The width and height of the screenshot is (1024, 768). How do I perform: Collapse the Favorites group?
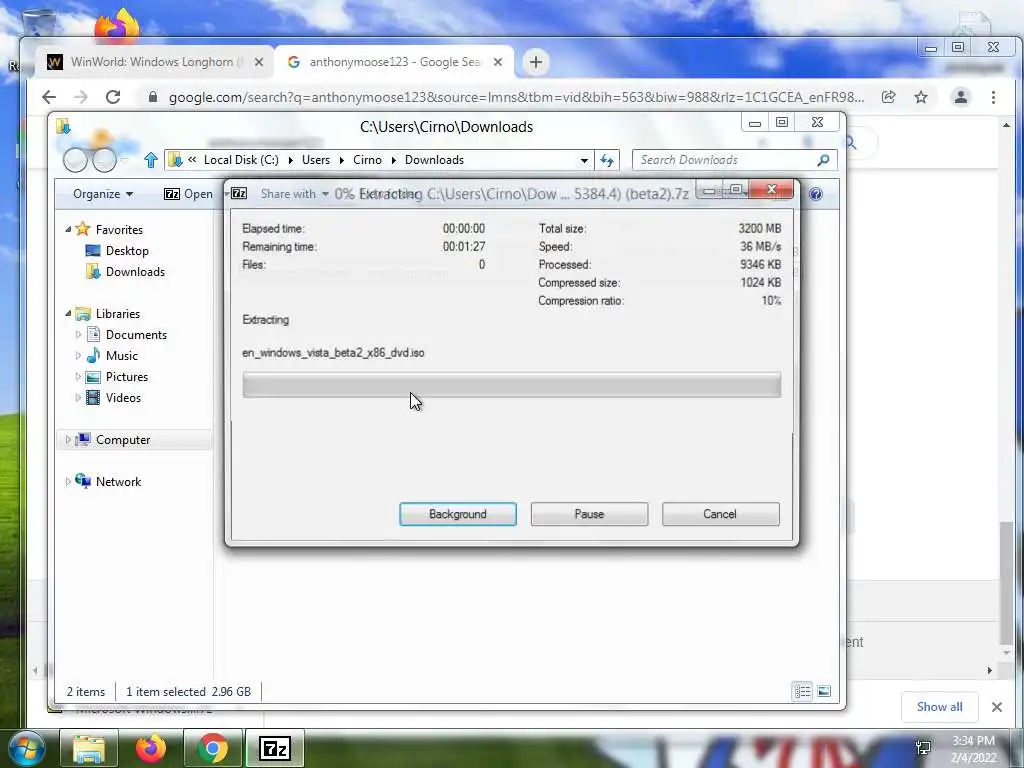click(x=68, y=229)
